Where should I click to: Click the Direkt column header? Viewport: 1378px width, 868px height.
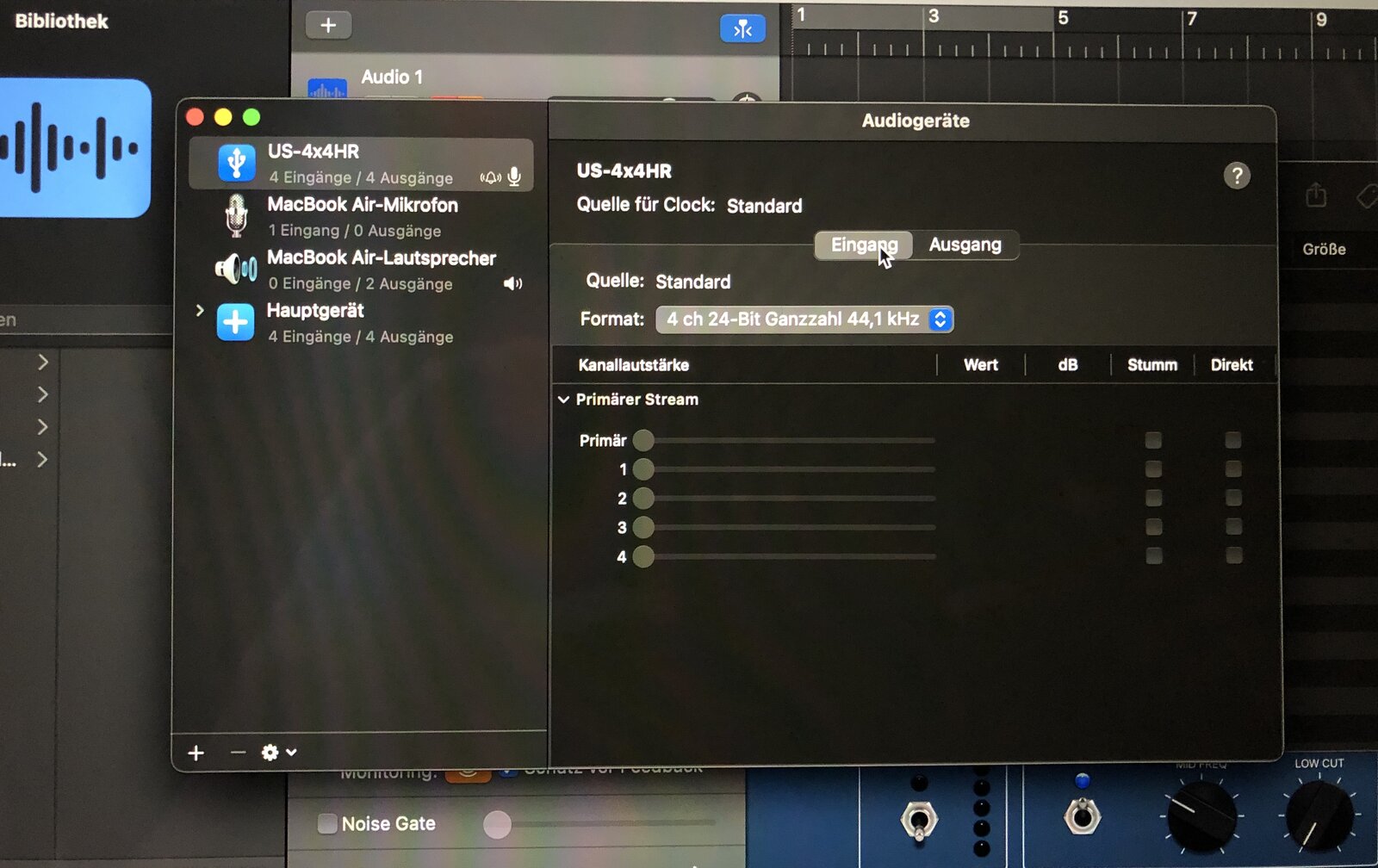click(1232, 365)
